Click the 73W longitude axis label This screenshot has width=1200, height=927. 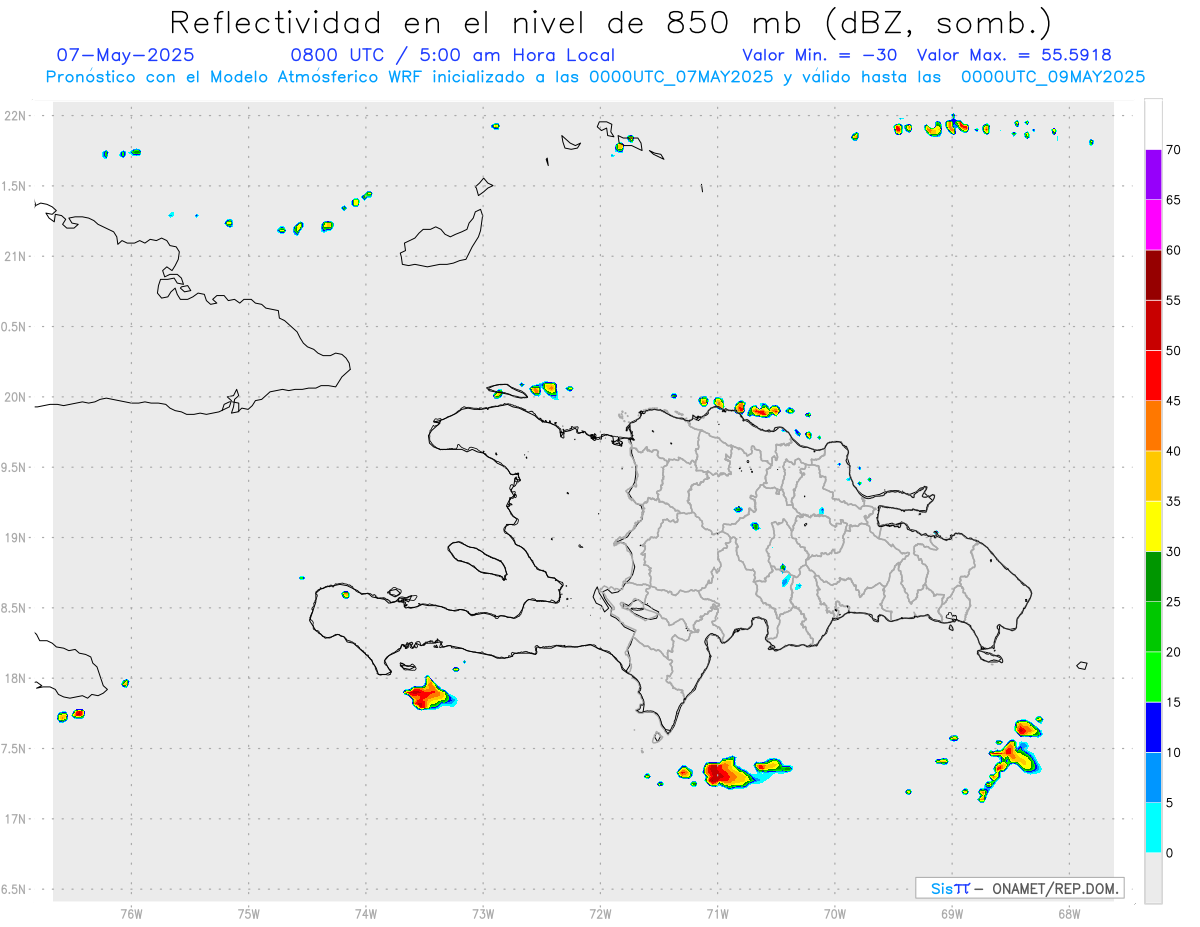pos(483,913)
